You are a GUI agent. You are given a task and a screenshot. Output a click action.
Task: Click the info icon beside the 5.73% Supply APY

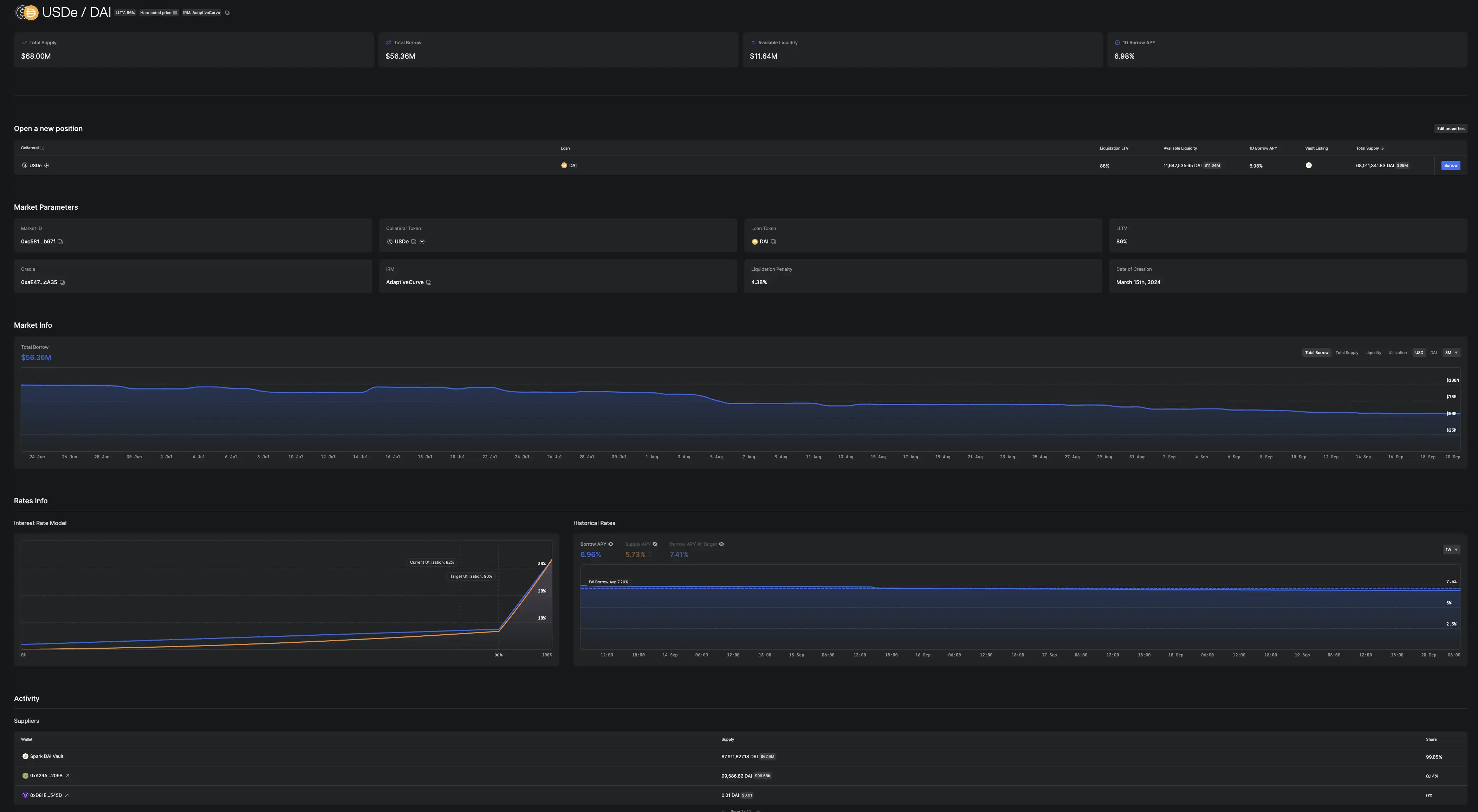(x=651, y=555)
